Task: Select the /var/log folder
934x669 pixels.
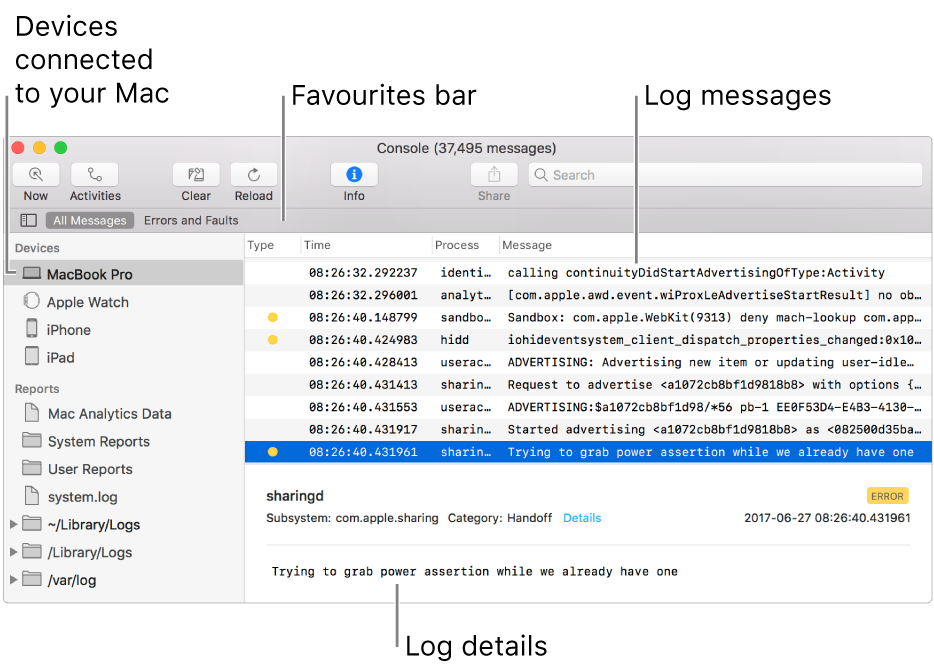Action: click(x=60, y=580)
